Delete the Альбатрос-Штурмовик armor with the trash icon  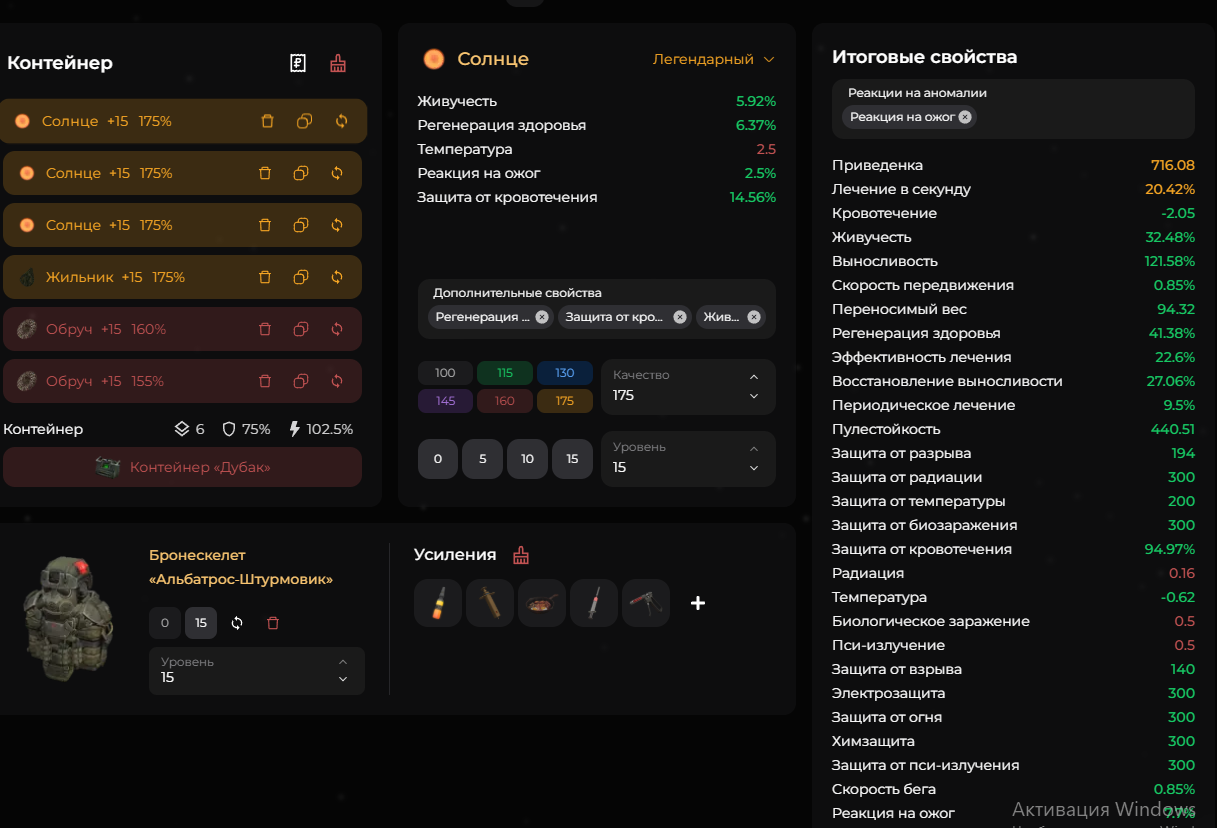coord(273,623)
